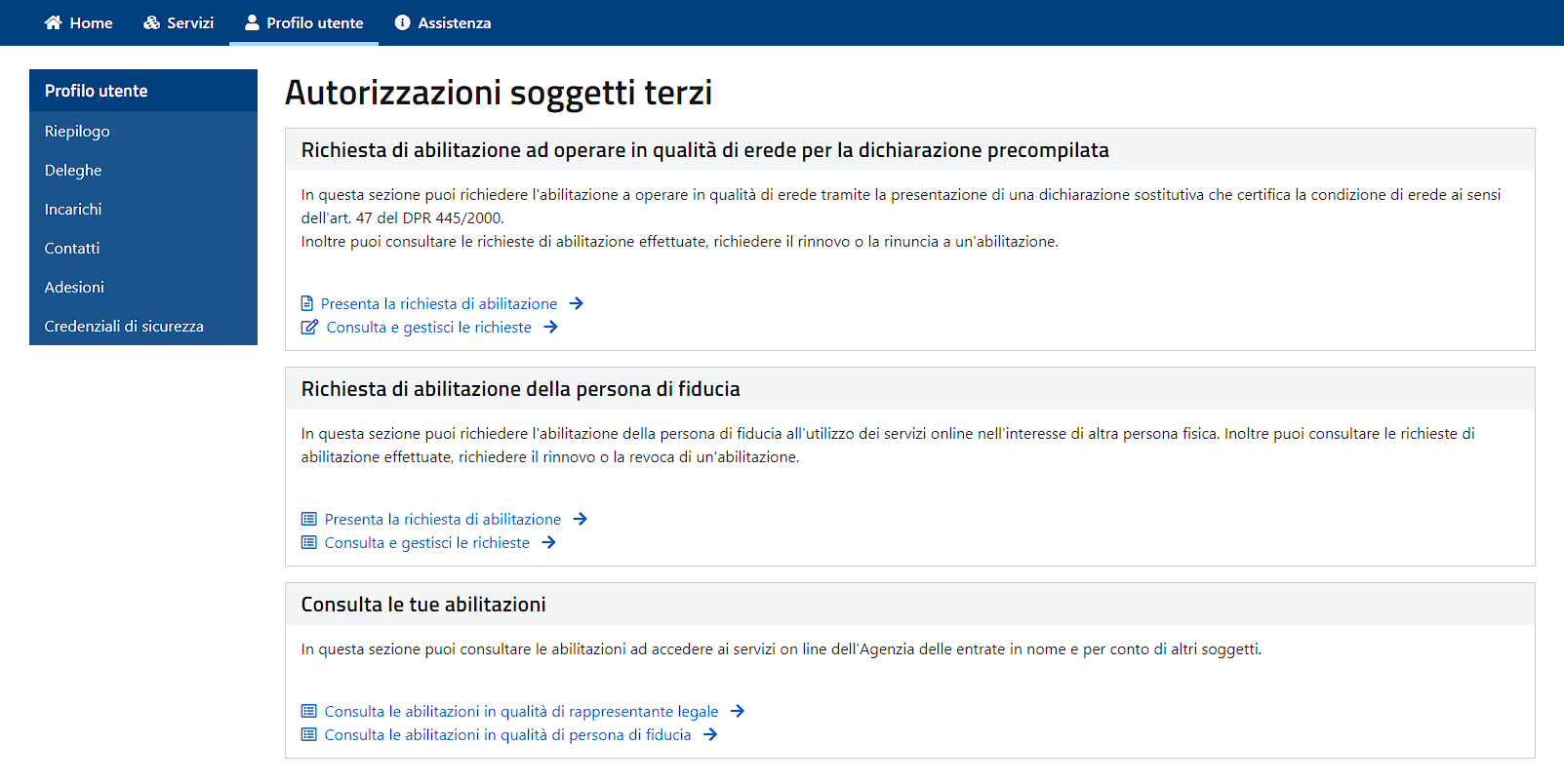The height and width of the screenshot is (784, 1564).
Task: Click heading Consulta le tue abilitazioni
Action: coord(423,605)
